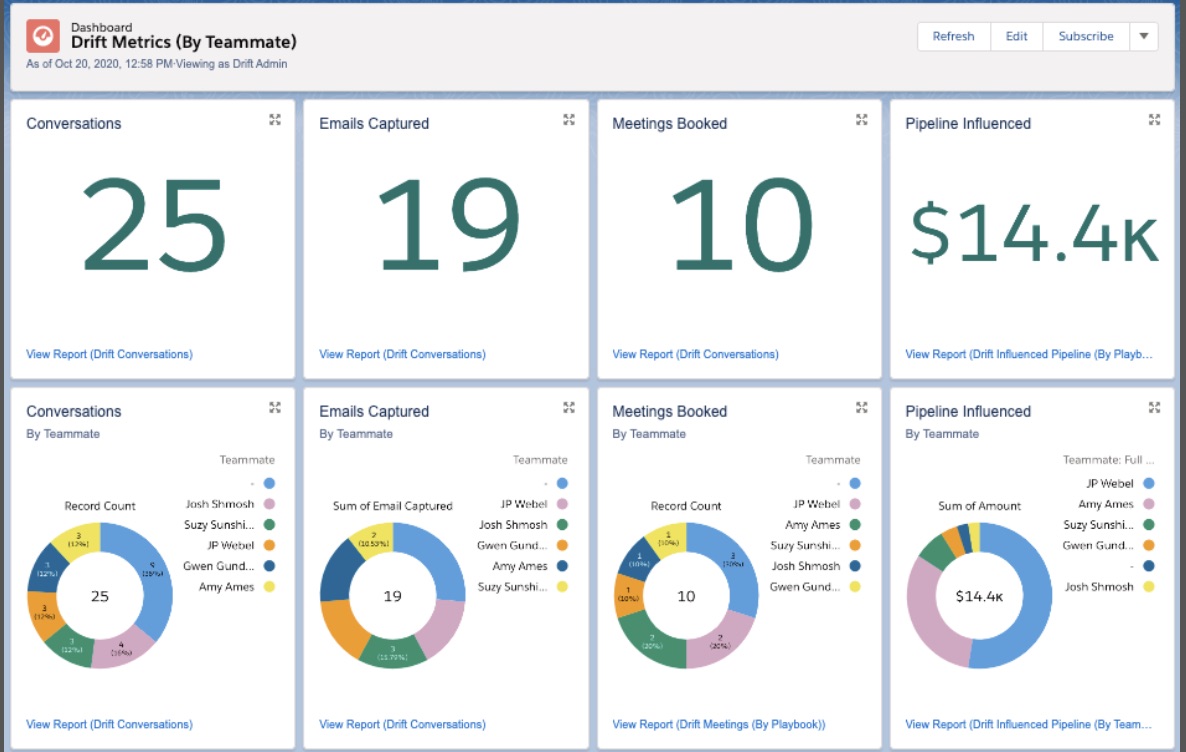Click the Drift Metrics (By Teammate) dashboard title
Viewport: 1186px width, 752px height.
[184, 42]
